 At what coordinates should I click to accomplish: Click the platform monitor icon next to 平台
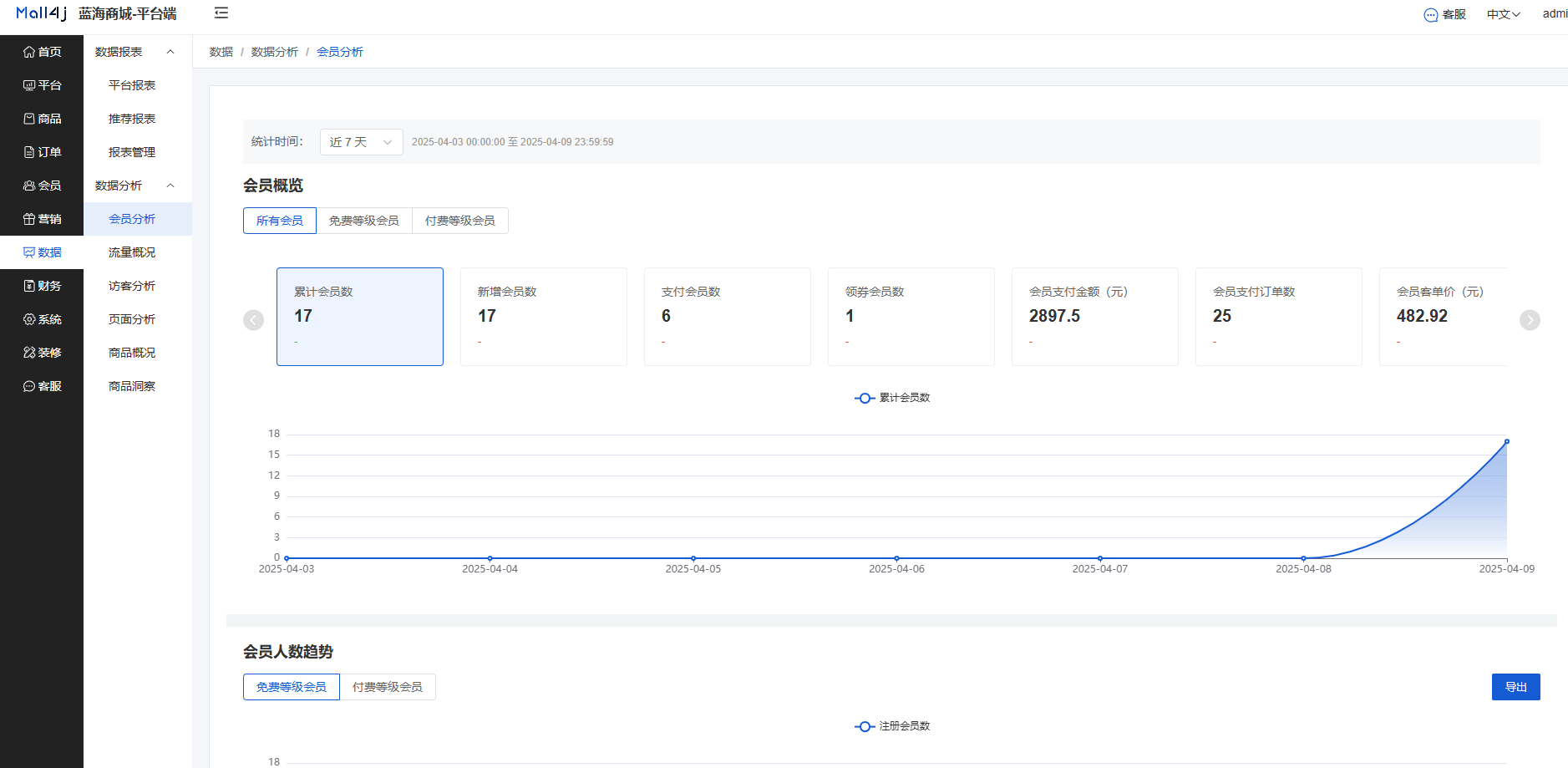pyautogui.click(x=29, y=85)
